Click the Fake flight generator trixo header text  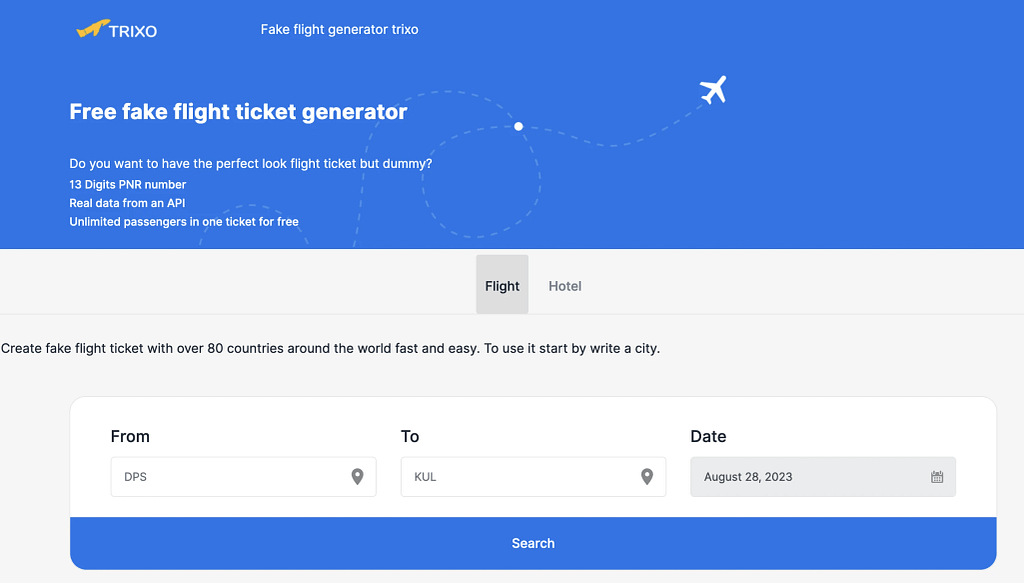(339, 29)
